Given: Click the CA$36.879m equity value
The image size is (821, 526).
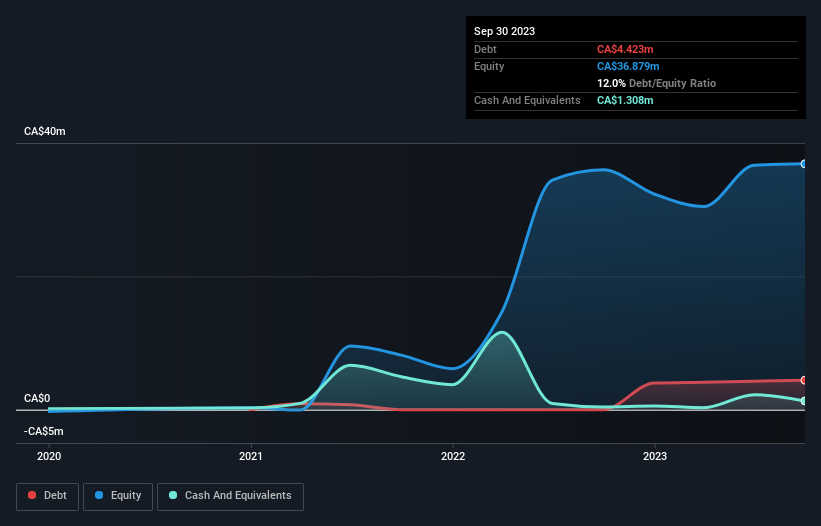Looking at the screenshot, I should [628, 66].
